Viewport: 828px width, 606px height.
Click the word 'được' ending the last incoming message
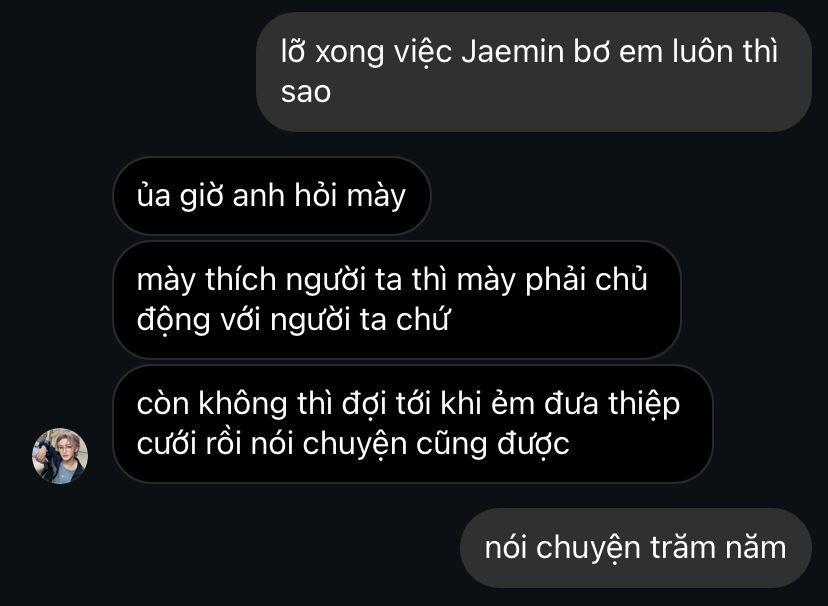click(x=533, y=445)
